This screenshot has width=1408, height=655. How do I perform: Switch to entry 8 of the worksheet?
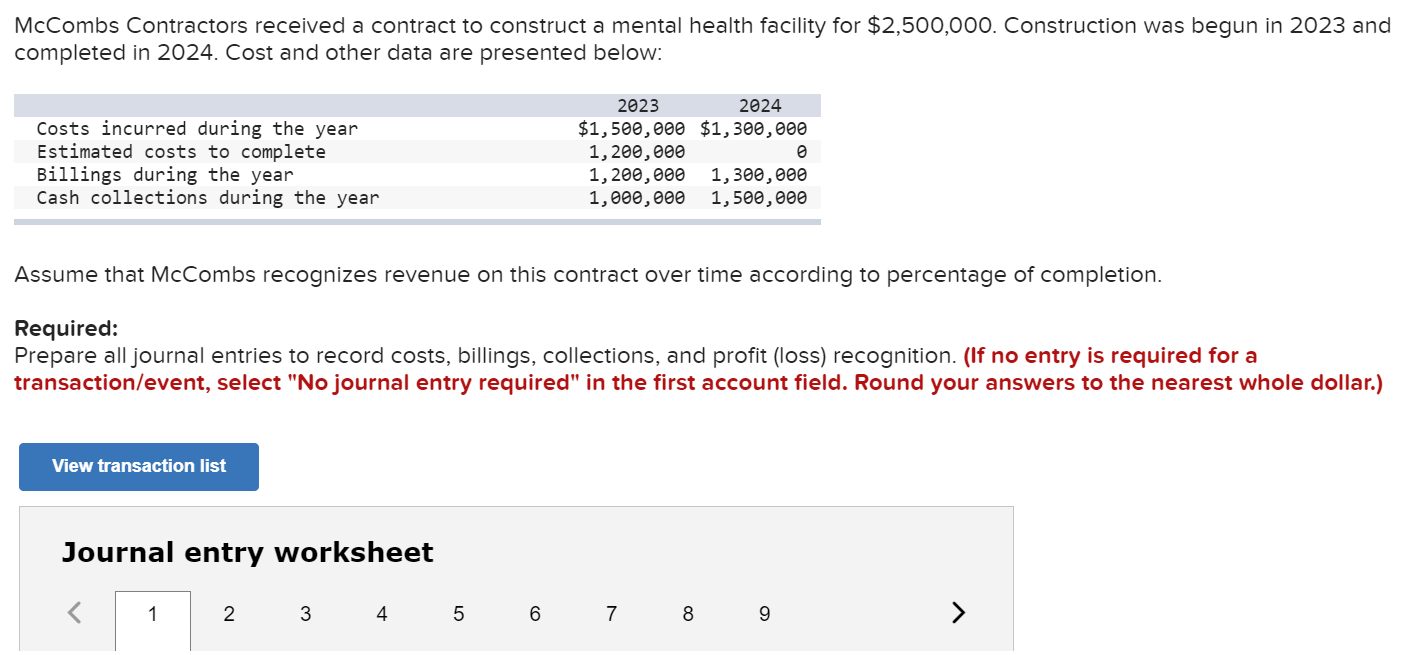pos(688,613)
